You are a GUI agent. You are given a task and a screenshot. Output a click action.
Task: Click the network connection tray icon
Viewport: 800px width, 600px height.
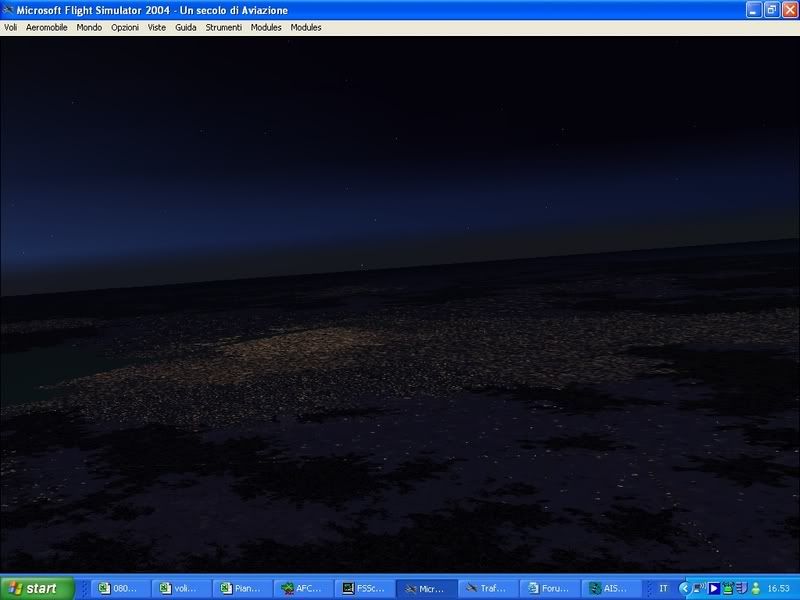click(699, 588)
